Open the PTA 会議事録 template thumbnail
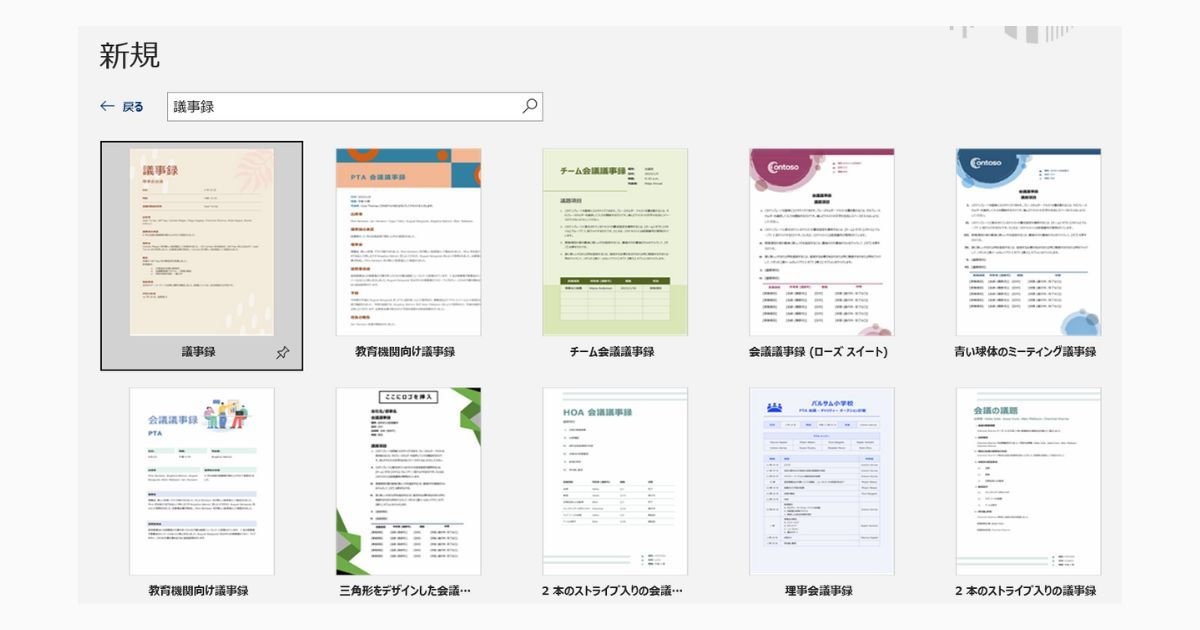Viewport: 1200px width, 630px height. (x=408, y=242)
